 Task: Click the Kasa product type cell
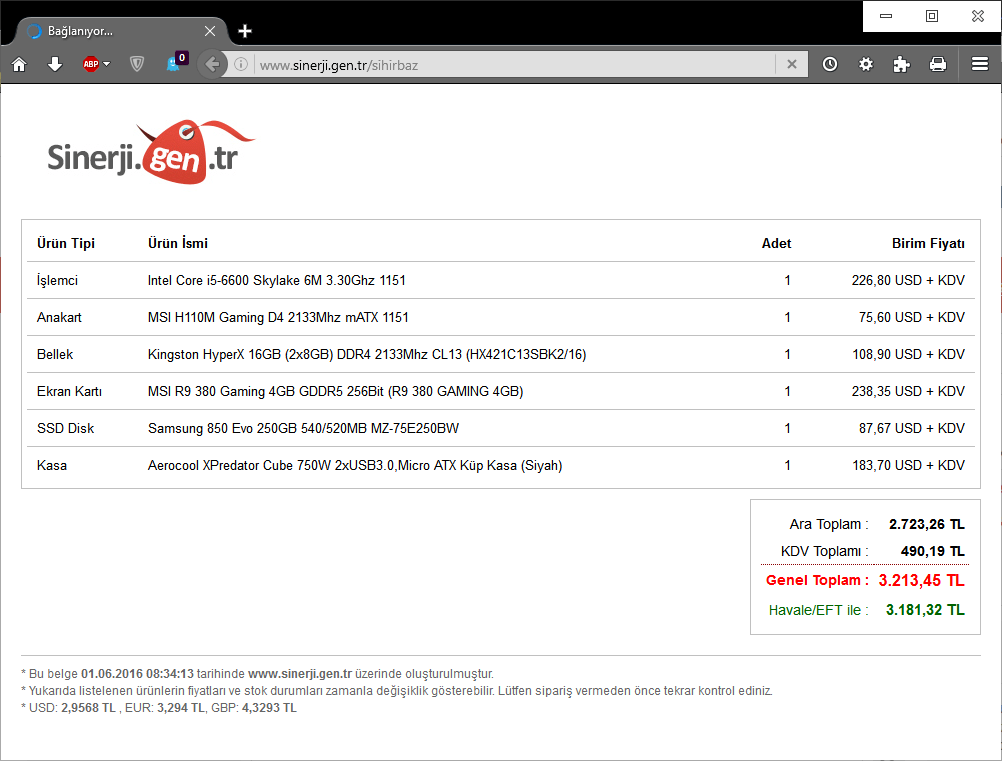pos(52,466)
